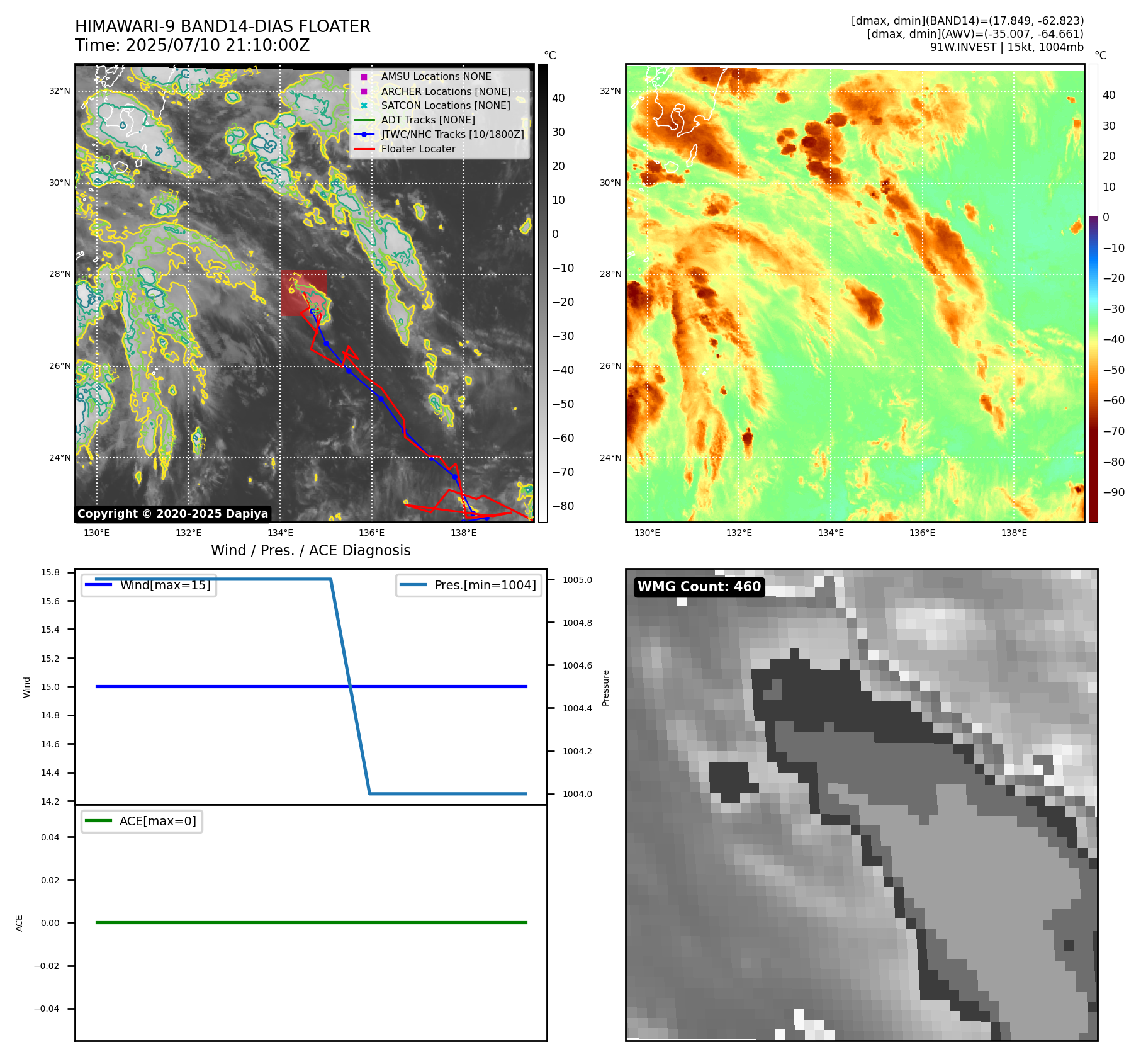Click the '1005.0' tick on the Pressure axis

point(577,580)
